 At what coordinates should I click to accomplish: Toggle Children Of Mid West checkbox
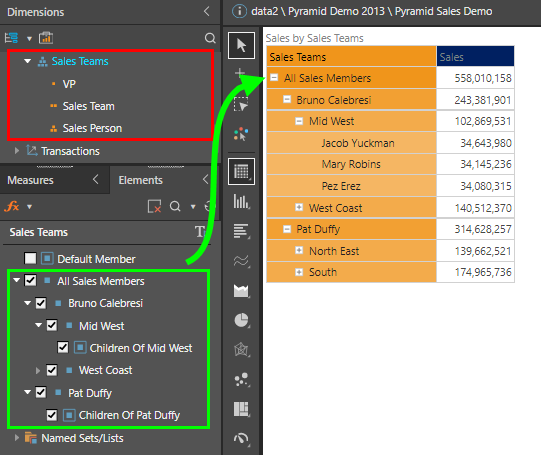coord(63,347)
